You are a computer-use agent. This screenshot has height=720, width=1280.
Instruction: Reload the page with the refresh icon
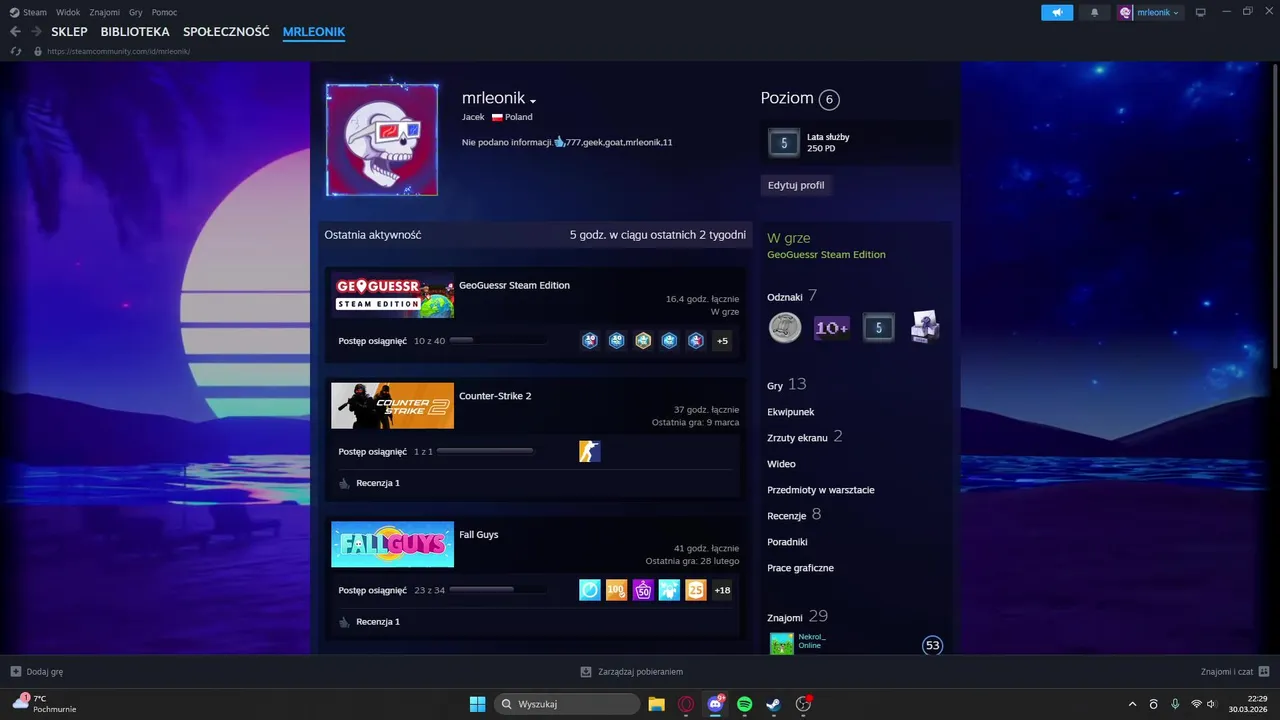click(16, 51)
